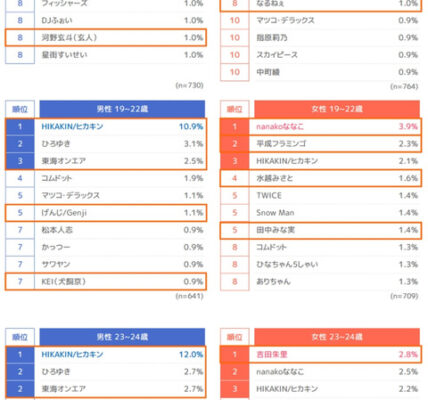
Task: Click the 男性 19~22歳 table header
Action: point(122,109)
